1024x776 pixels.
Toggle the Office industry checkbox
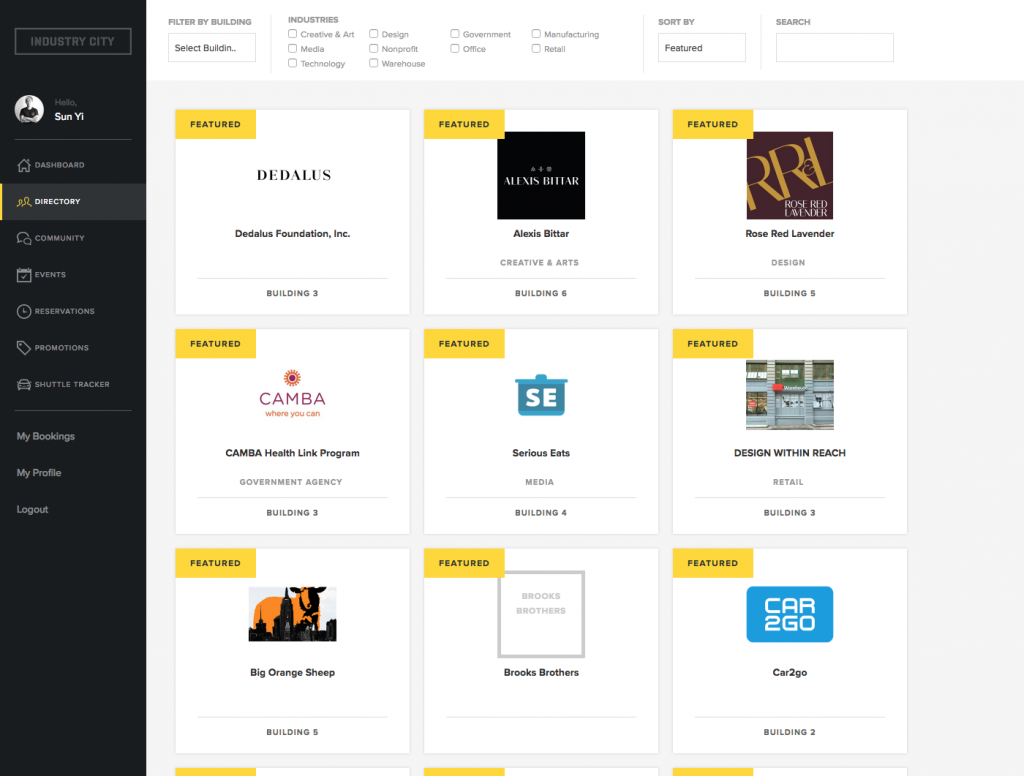[x=455, y=48]
